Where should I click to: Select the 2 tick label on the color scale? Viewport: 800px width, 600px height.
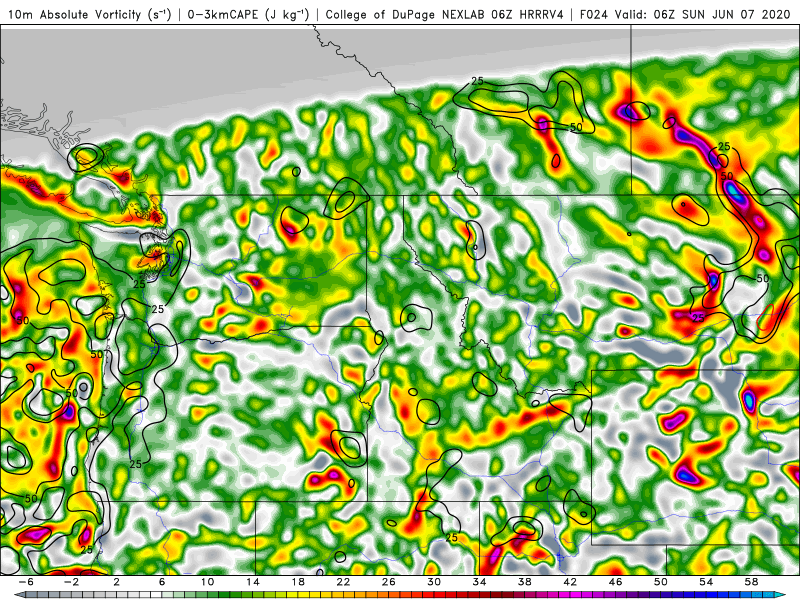116,582
